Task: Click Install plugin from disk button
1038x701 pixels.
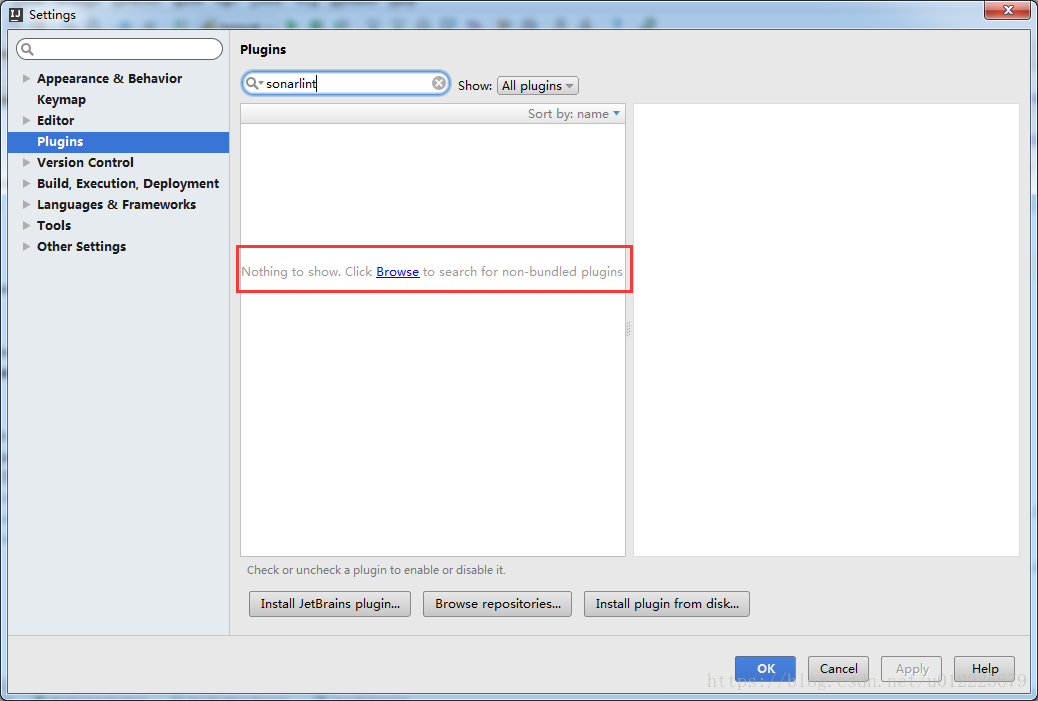Action: pyautogui.click(x=667, y=604)
